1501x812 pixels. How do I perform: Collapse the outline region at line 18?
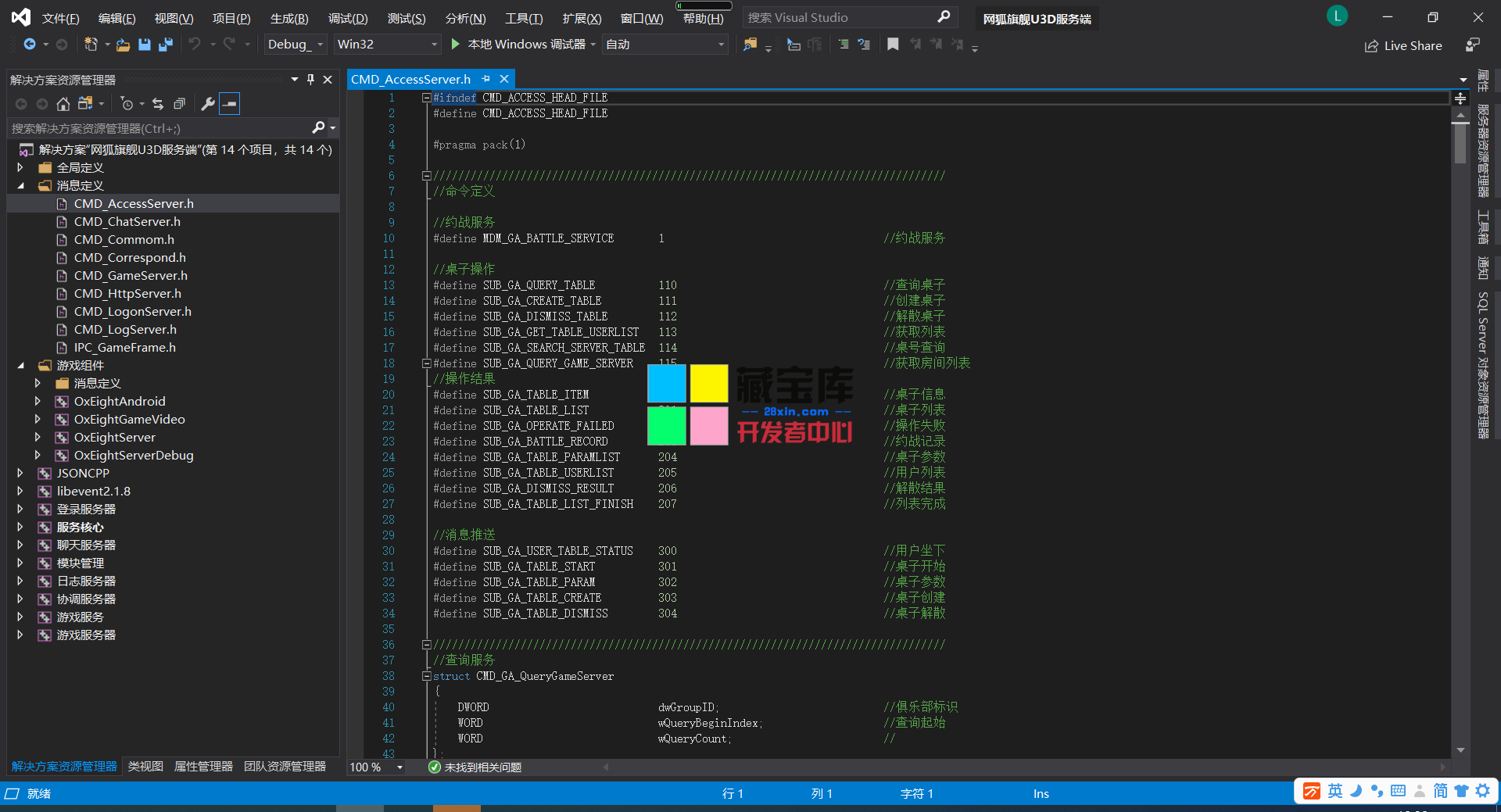426,363
